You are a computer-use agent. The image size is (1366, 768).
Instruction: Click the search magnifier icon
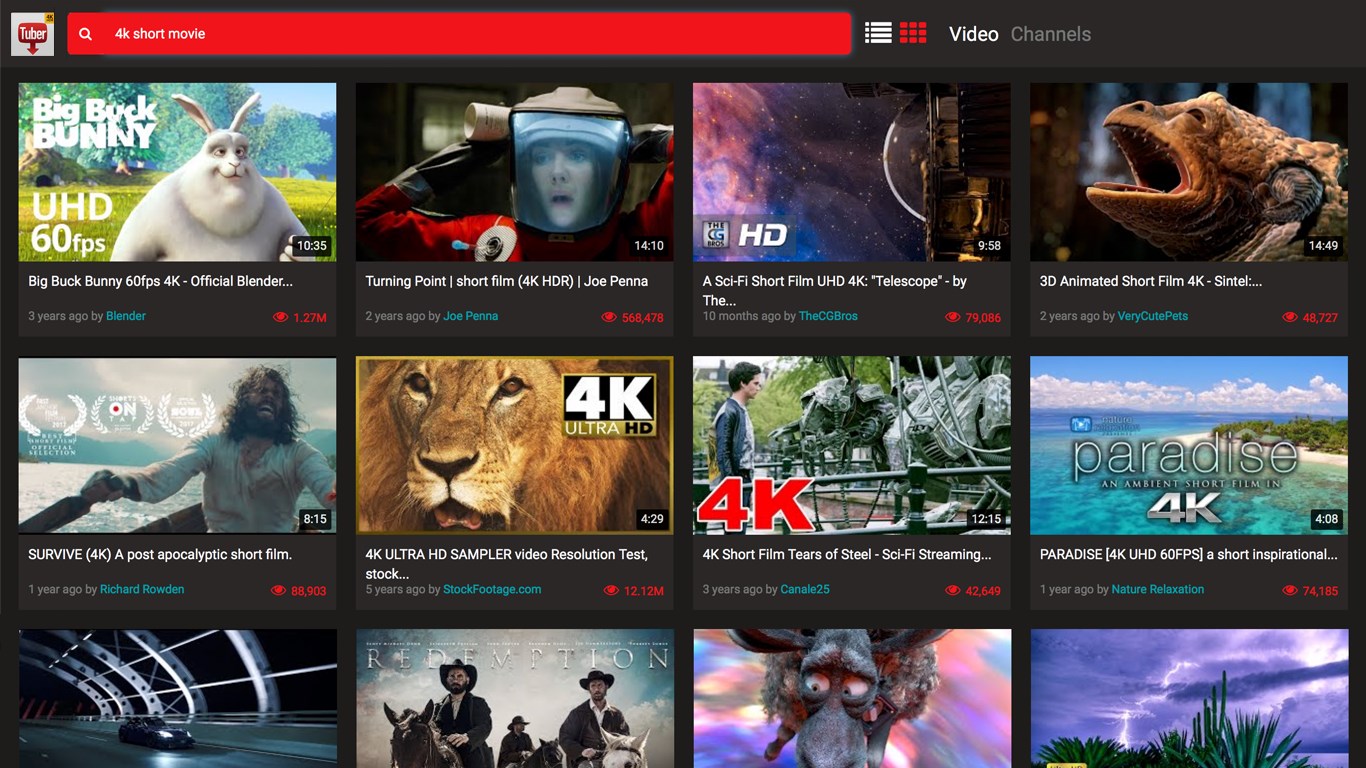[x=86, y=34]
